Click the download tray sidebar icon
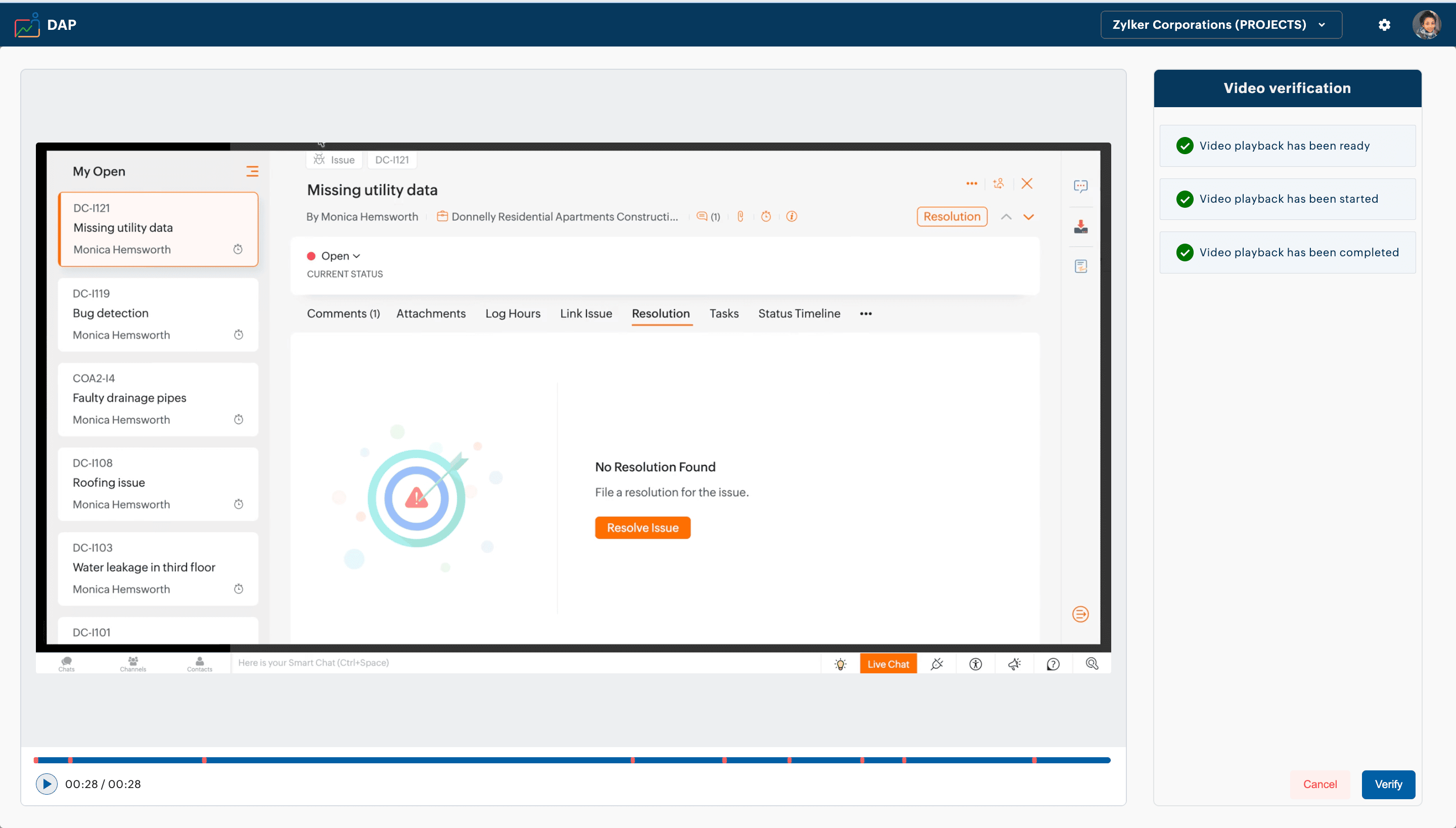This screenshot has height=828, width=1456. (x=1081, y=227)
